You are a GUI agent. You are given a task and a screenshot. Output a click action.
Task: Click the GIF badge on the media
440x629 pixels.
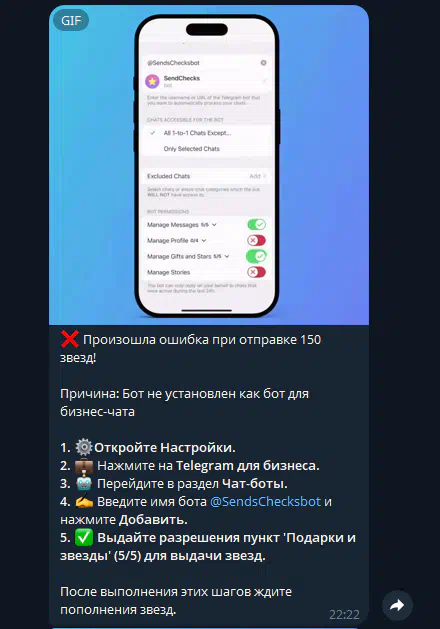tap(71, 20)
